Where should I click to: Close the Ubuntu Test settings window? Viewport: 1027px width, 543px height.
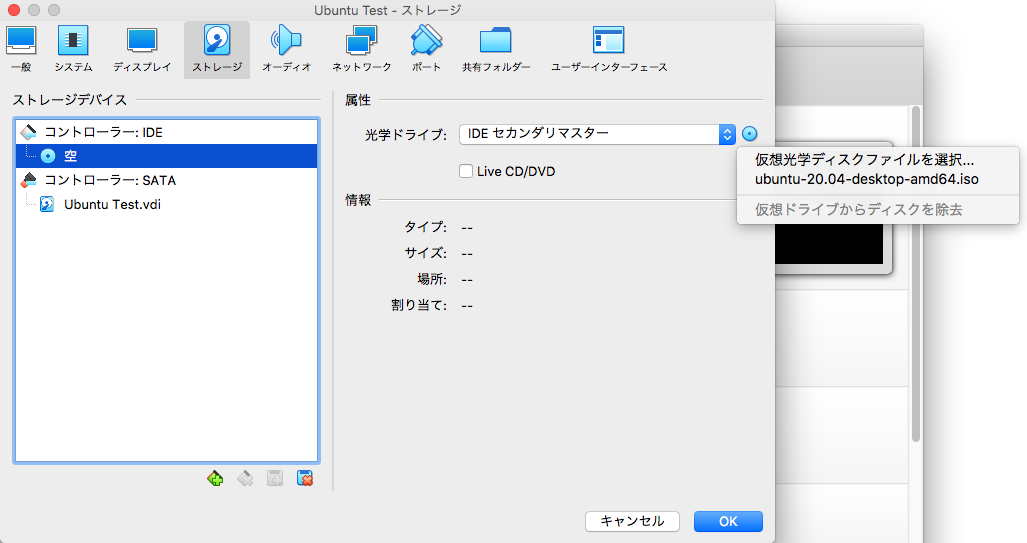tap(13, 10)
